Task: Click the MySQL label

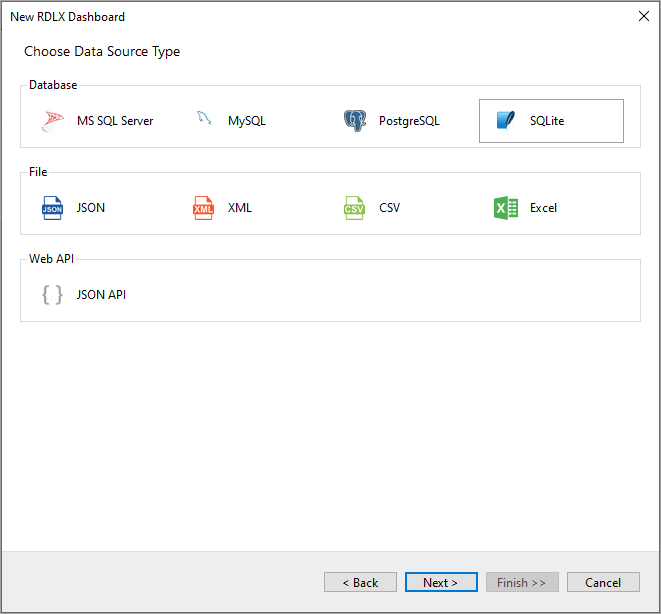Action: coord(247,121)
